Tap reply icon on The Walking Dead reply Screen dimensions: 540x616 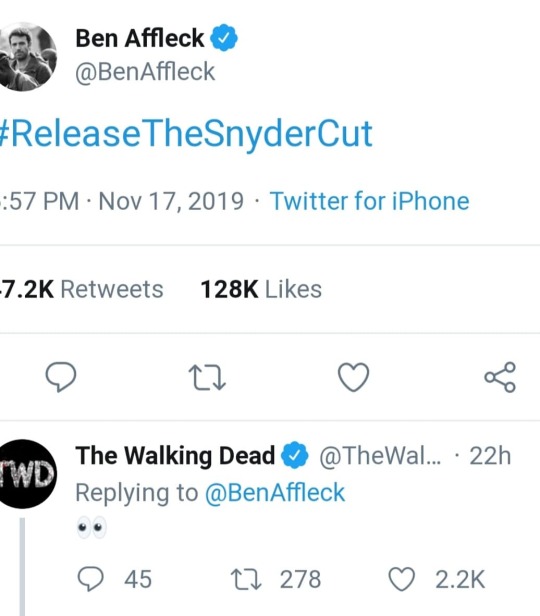[x=91, y=579]
